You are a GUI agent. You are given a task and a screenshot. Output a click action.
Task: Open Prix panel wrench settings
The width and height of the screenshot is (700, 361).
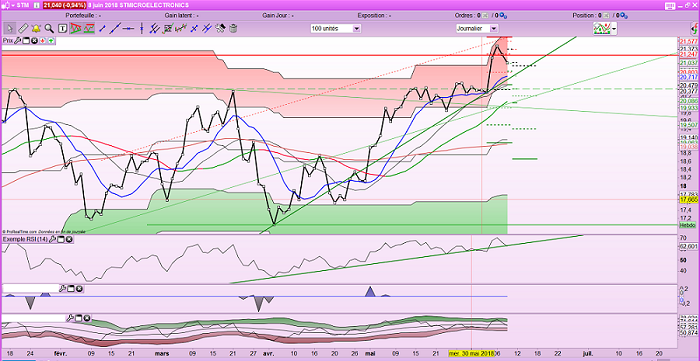(17, 41)
